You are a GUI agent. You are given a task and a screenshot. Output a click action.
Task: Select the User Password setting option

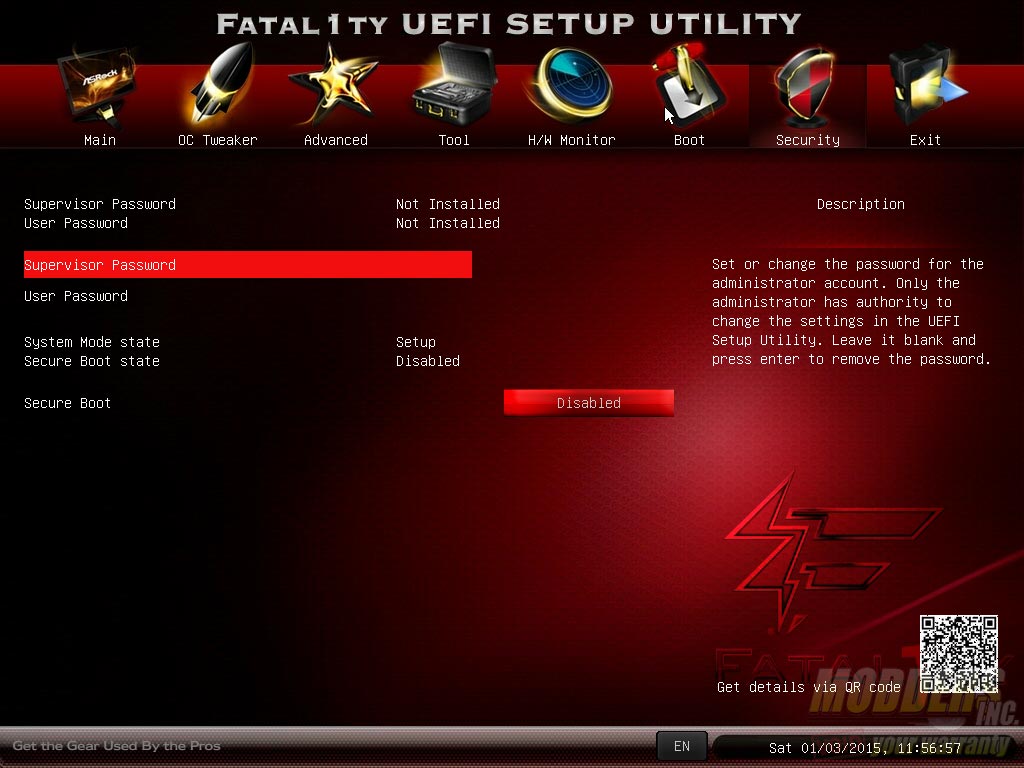point(76,296)
